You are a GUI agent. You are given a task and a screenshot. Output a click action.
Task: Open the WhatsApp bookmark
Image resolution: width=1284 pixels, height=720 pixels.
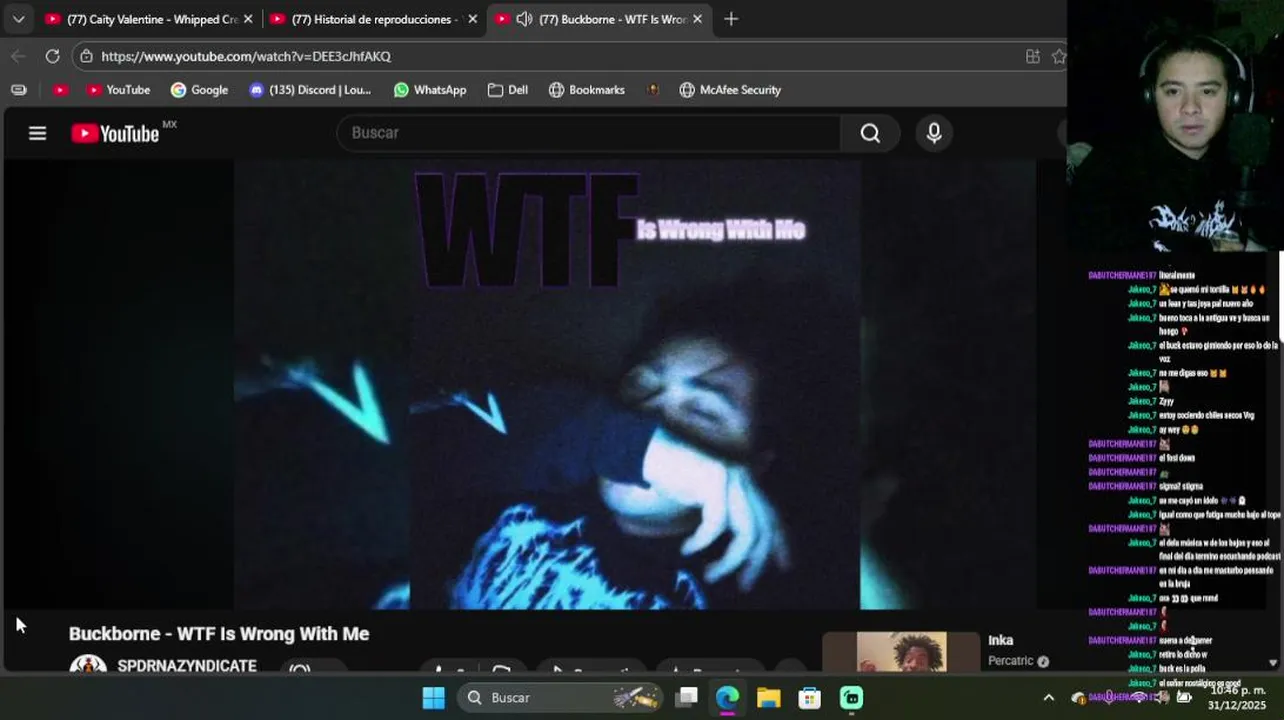click(430, 90)
